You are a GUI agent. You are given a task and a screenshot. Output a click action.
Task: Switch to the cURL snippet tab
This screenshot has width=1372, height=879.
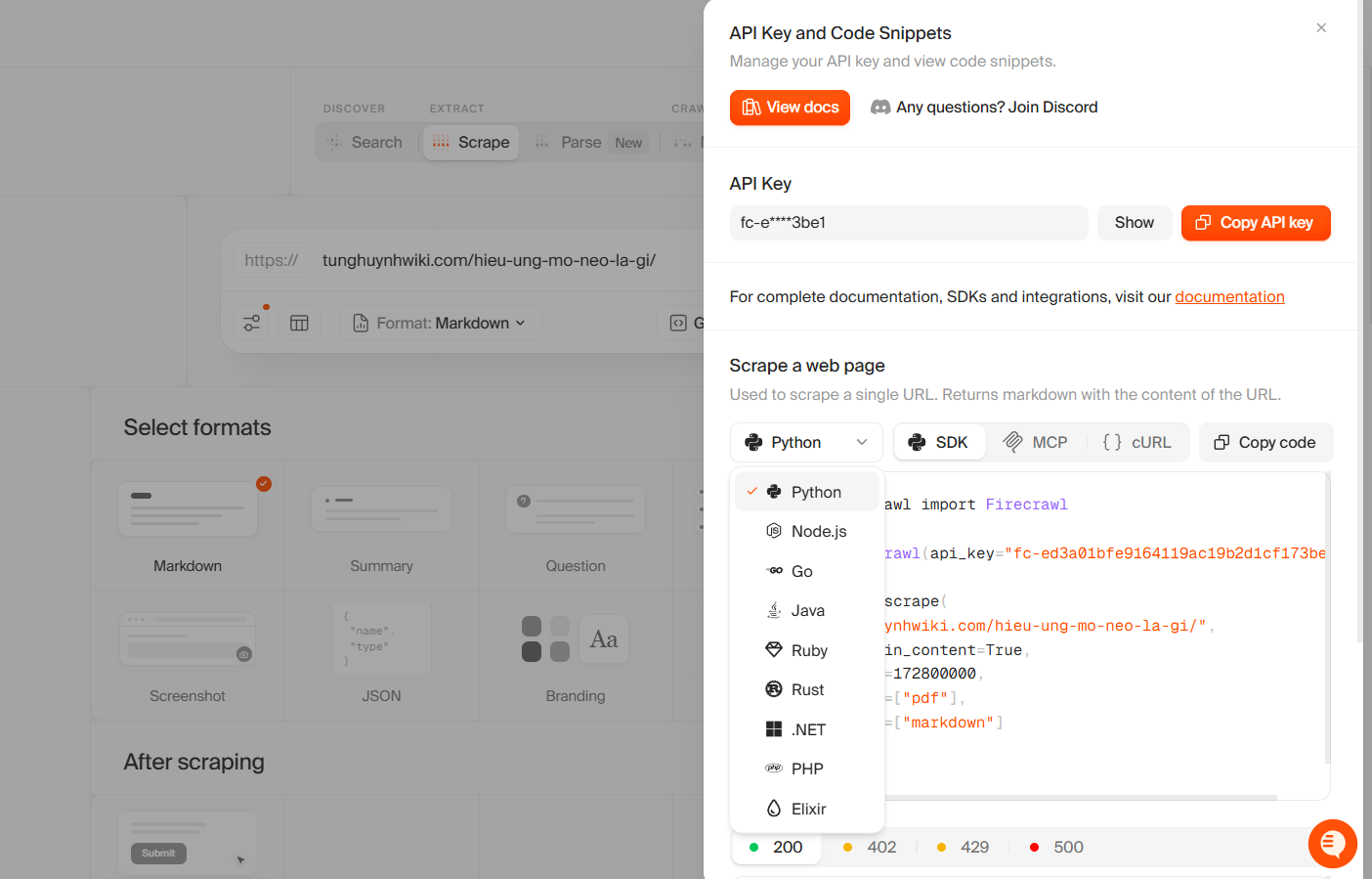click(x=1136, y=443)
